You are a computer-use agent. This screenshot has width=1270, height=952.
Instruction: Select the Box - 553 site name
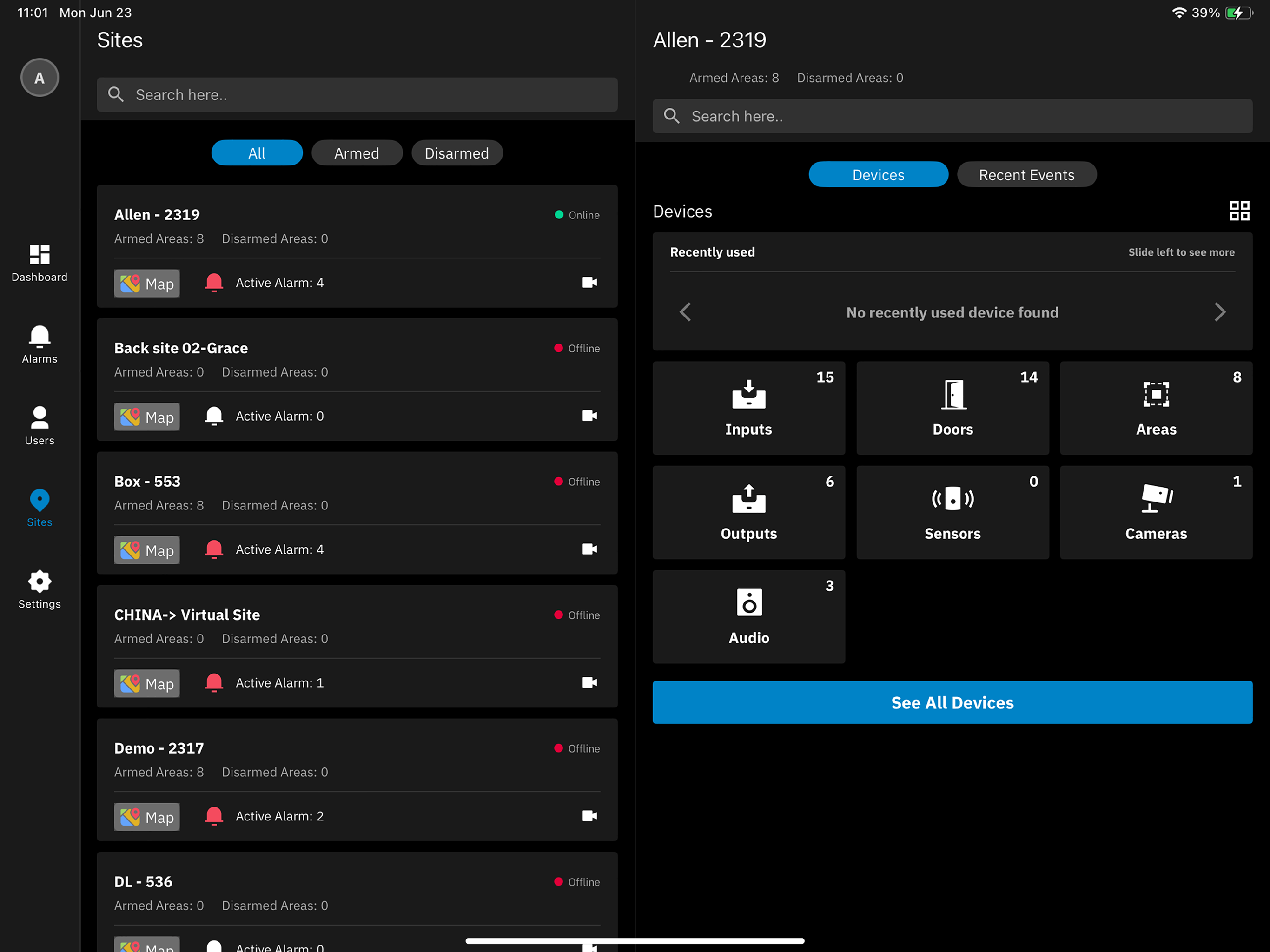[x=147, y=481]
